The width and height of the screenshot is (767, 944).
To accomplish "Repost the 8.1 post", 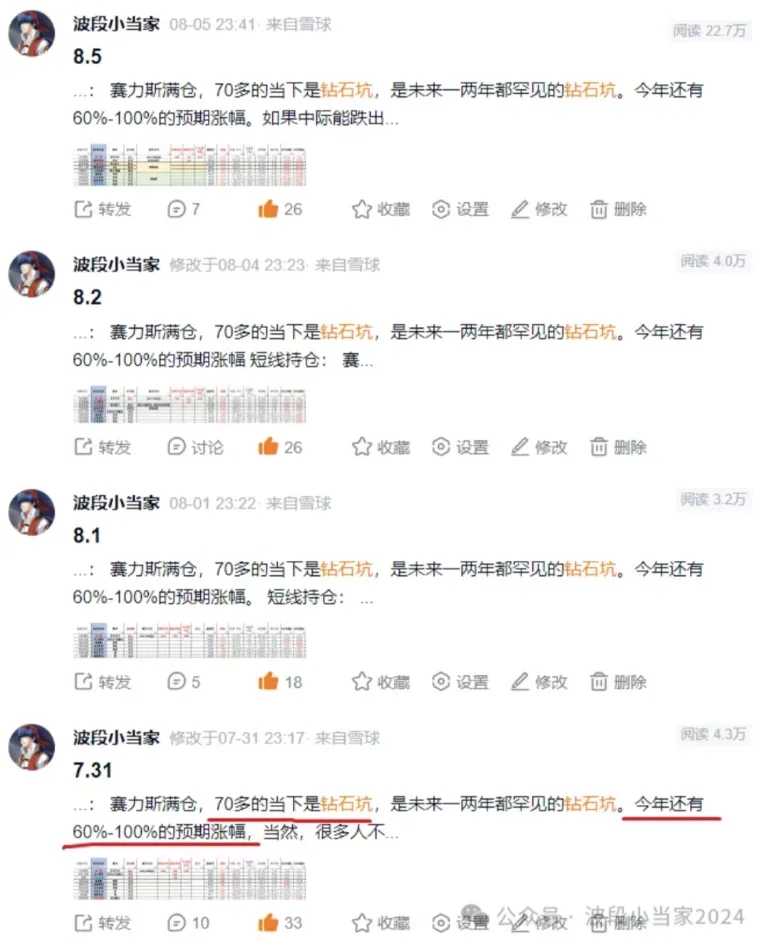I will pos(102,682).
